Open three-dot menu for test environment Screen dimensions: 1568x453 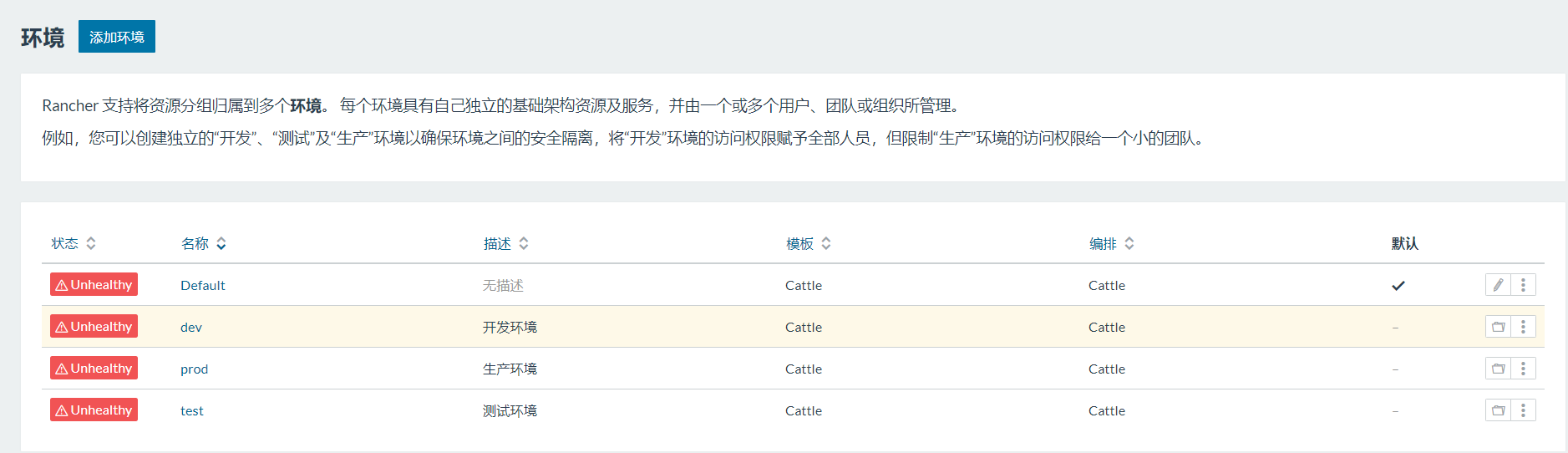click(x=1523, y=410)
